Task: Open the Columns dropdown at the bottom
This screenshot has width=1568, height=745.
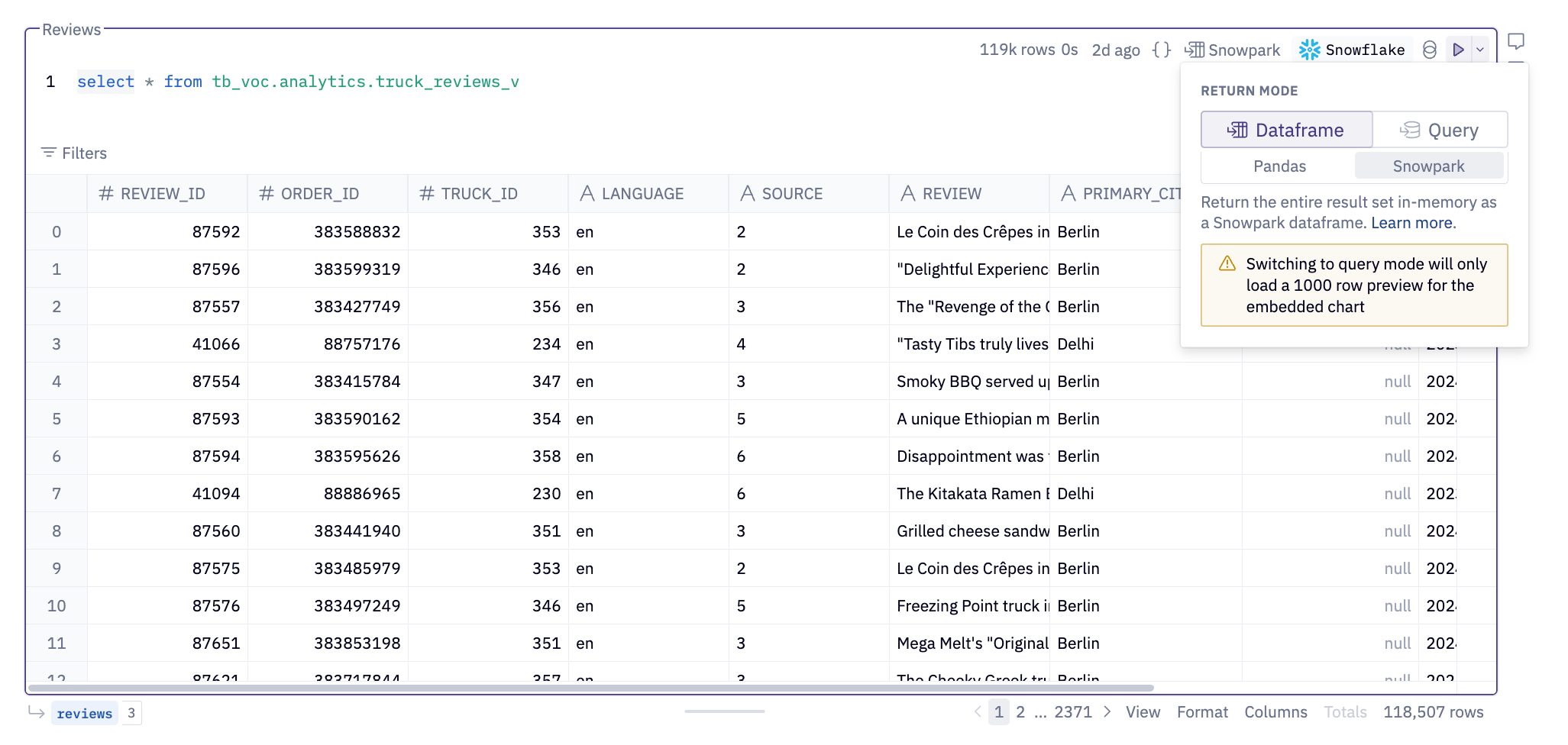Action: click(1275, 711)
